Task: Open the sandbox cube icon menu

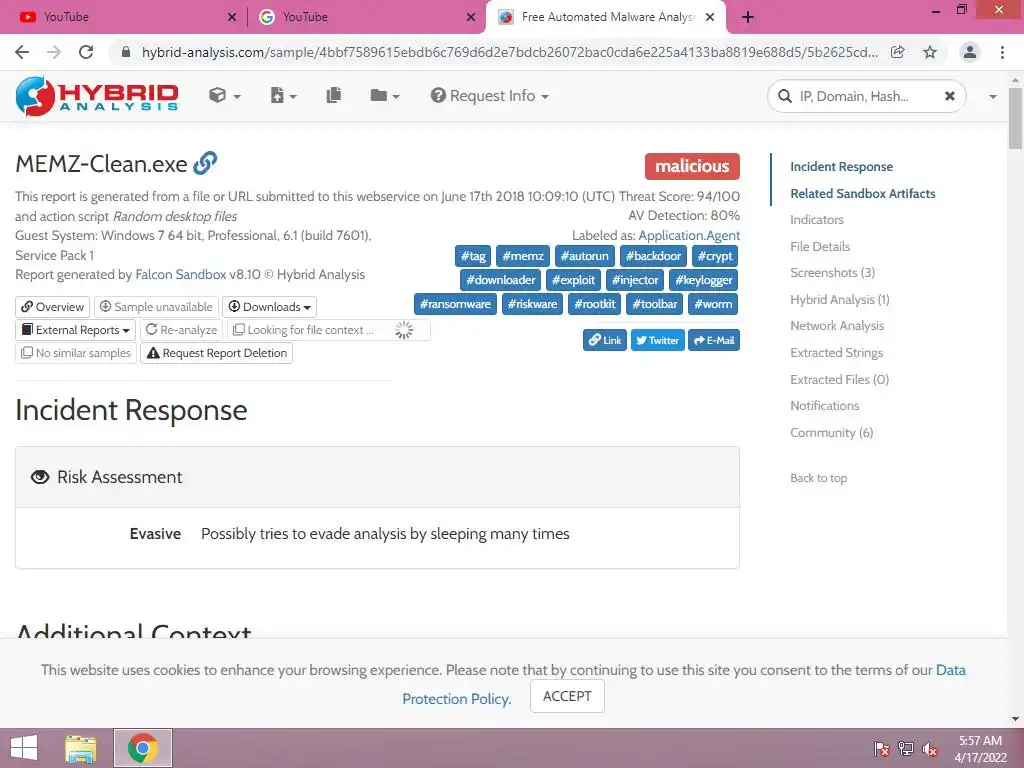Action: (225, 96)
